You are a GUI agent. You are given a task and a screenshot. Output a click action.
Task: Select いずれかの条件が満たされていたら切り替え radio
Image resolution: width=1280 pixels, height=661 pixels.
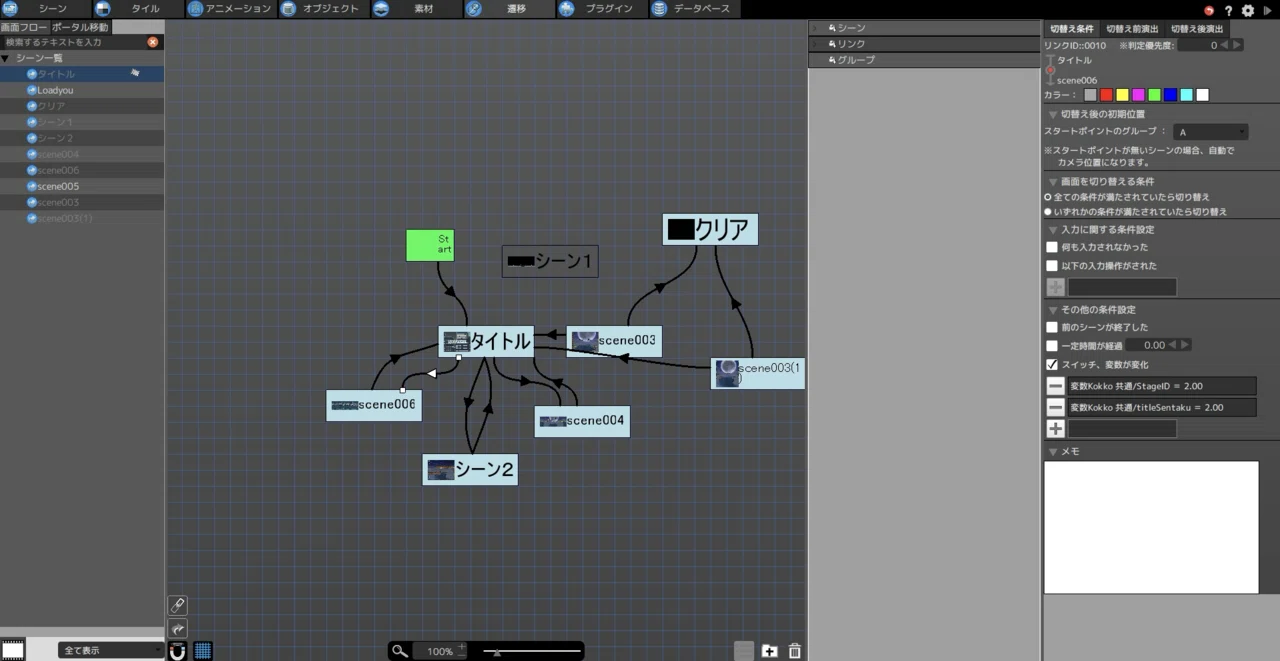click(1048, 212)
